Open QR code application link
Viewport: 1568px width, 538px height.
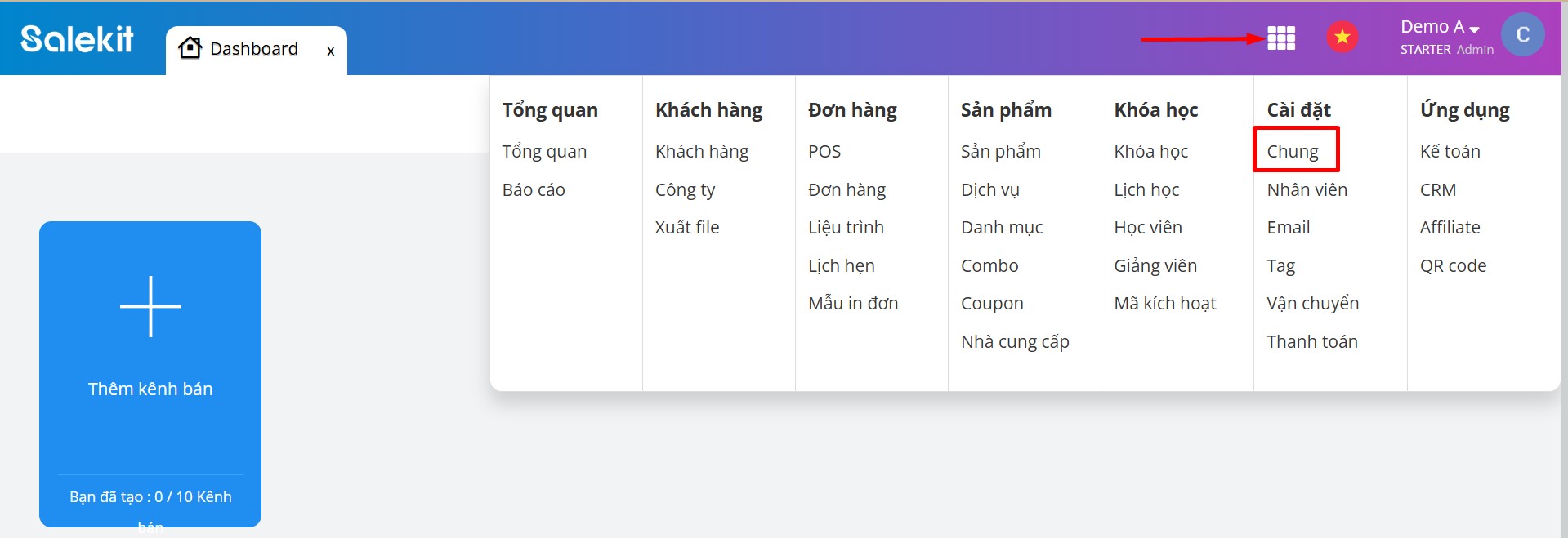point(1453,266)
